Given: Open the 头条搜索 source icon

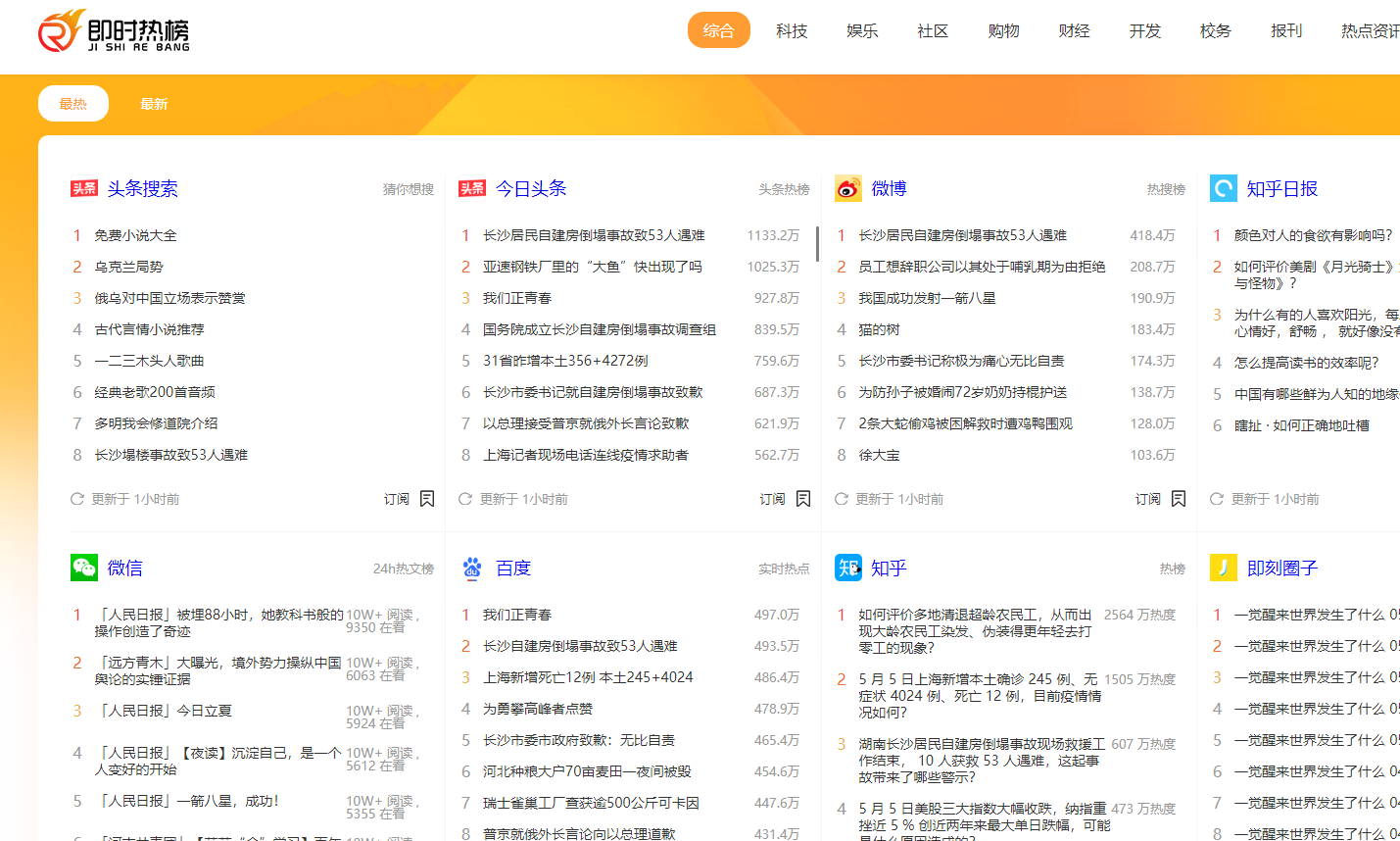Looking at the screenshot, I should tap(84, 188).
